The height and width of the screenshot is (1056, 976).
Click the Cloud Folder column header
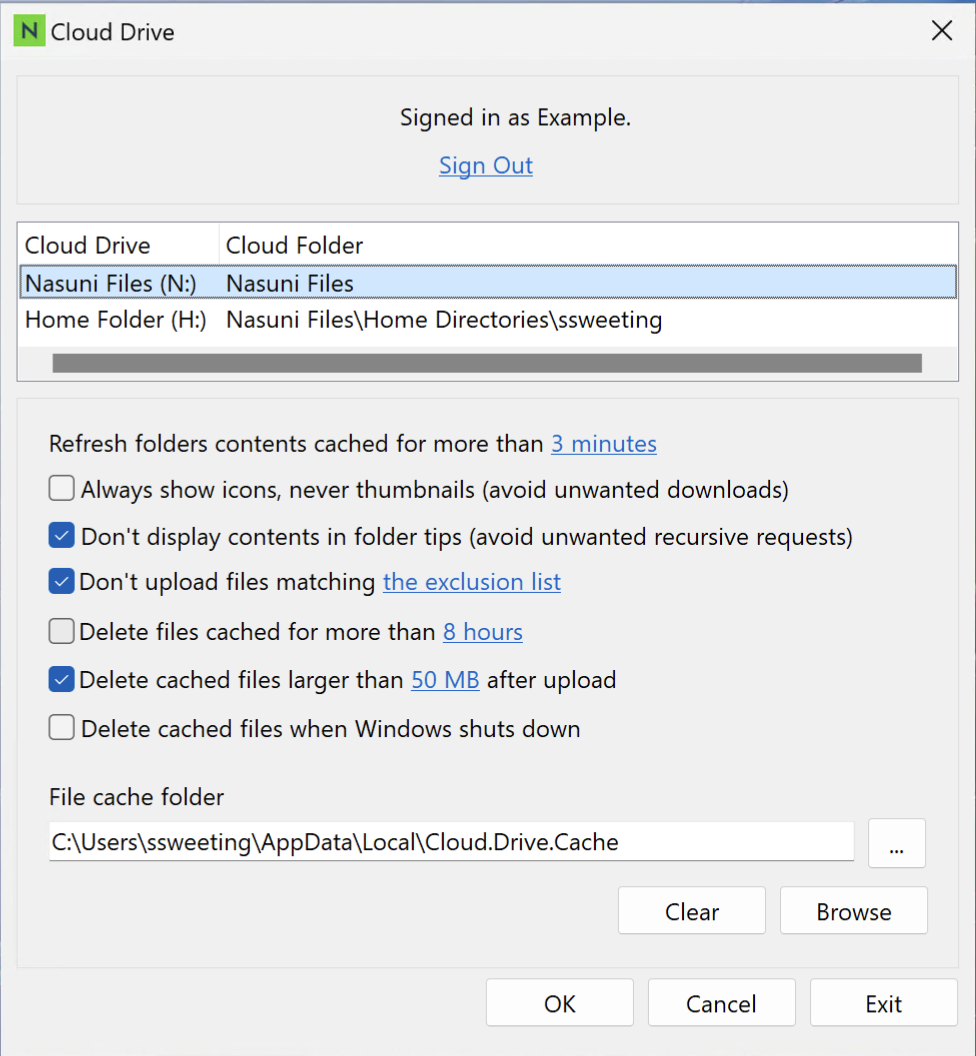click(x=295, y=245)
